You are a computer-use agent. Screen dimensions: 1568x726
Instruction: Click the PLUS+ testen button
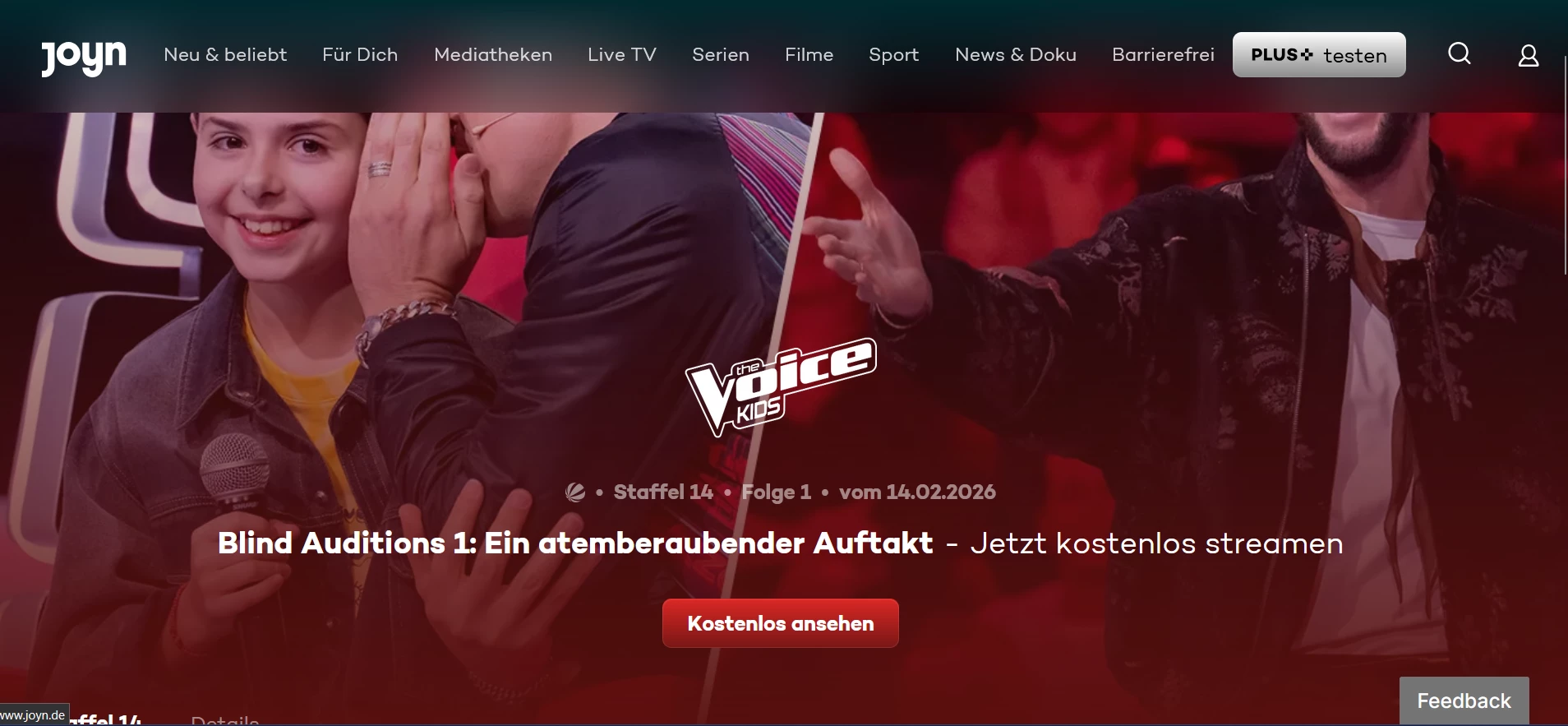[x=1319, y=55]
